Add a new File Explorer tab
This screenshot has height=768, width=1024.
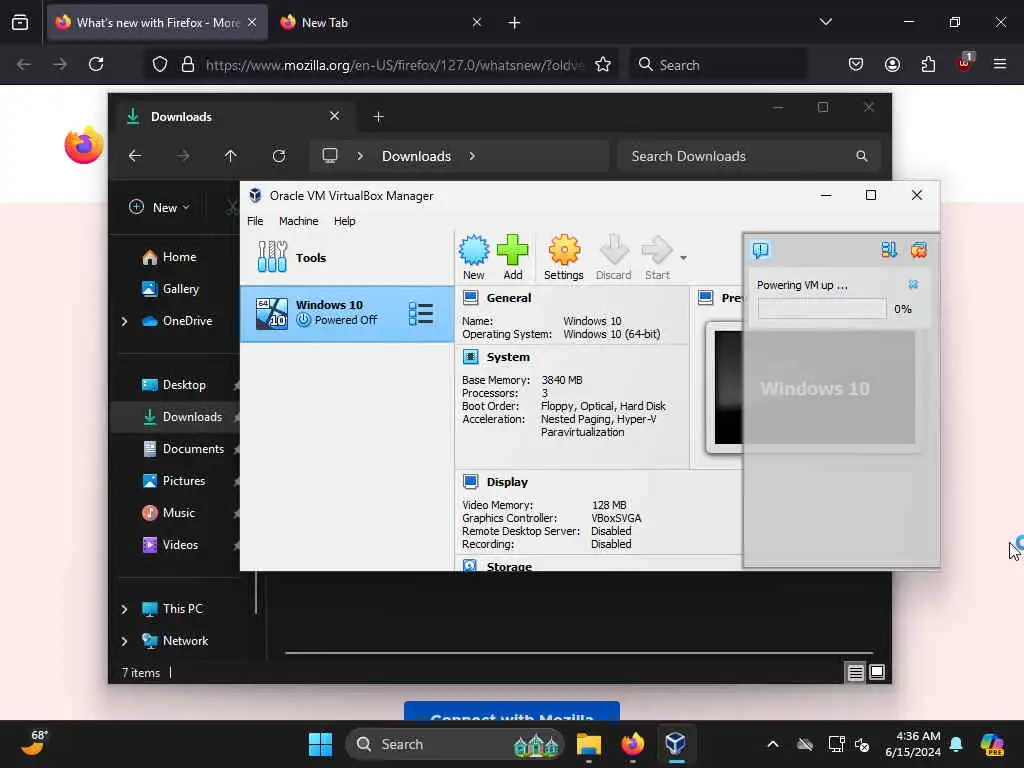point(378,116)
